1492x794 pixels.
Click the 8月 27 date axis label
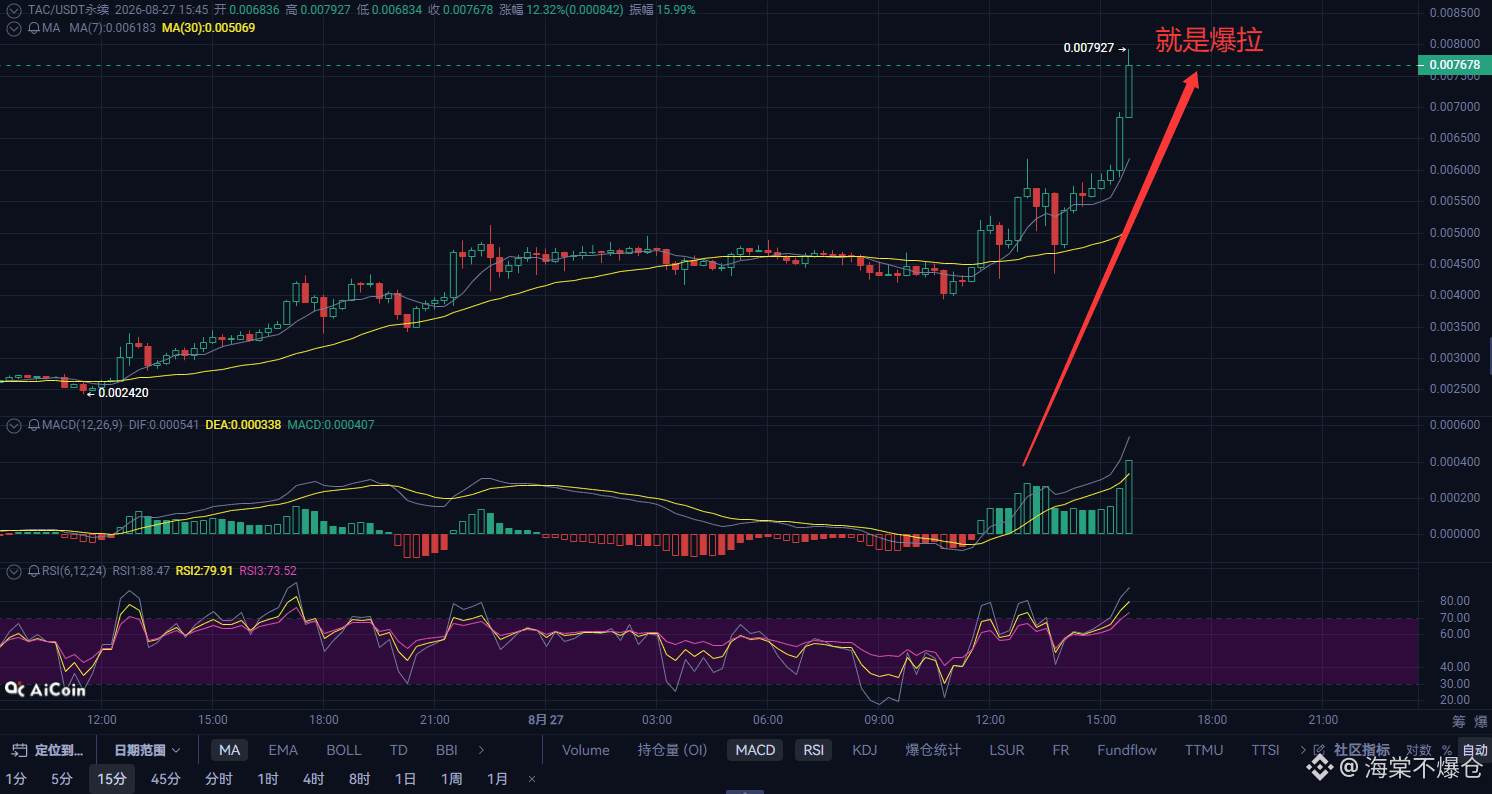click(x=544, y=720)
